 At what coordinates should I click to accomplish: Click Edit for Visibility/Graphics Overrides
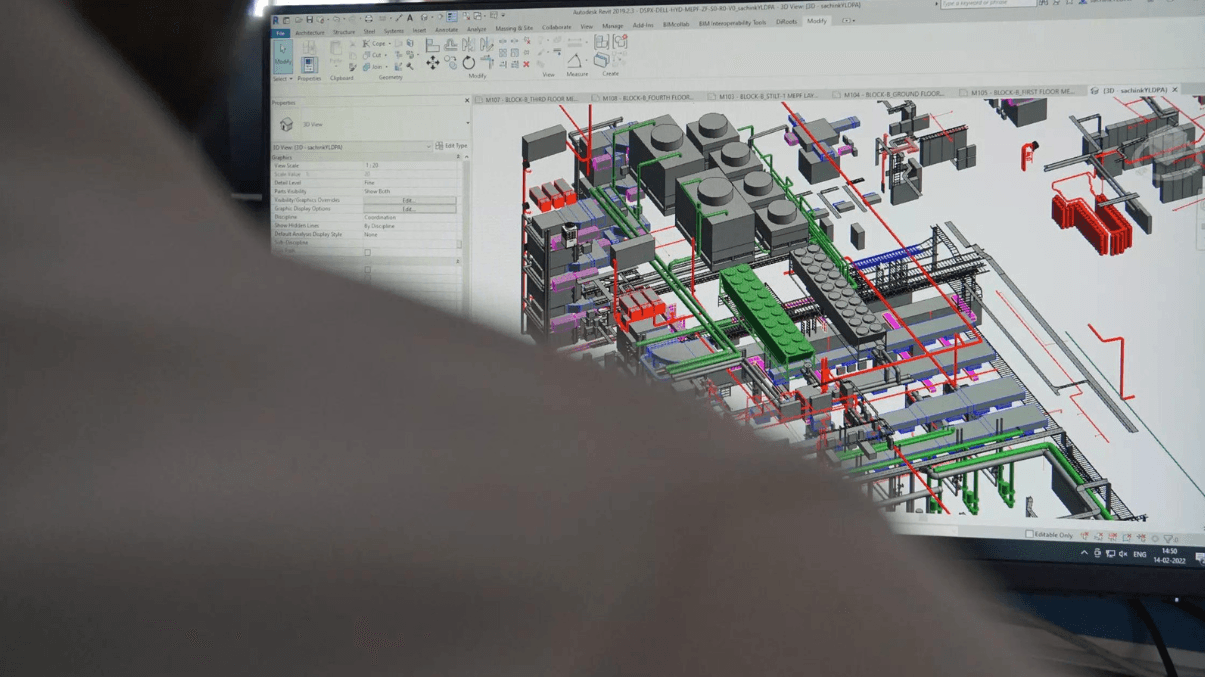click(409, 200)
